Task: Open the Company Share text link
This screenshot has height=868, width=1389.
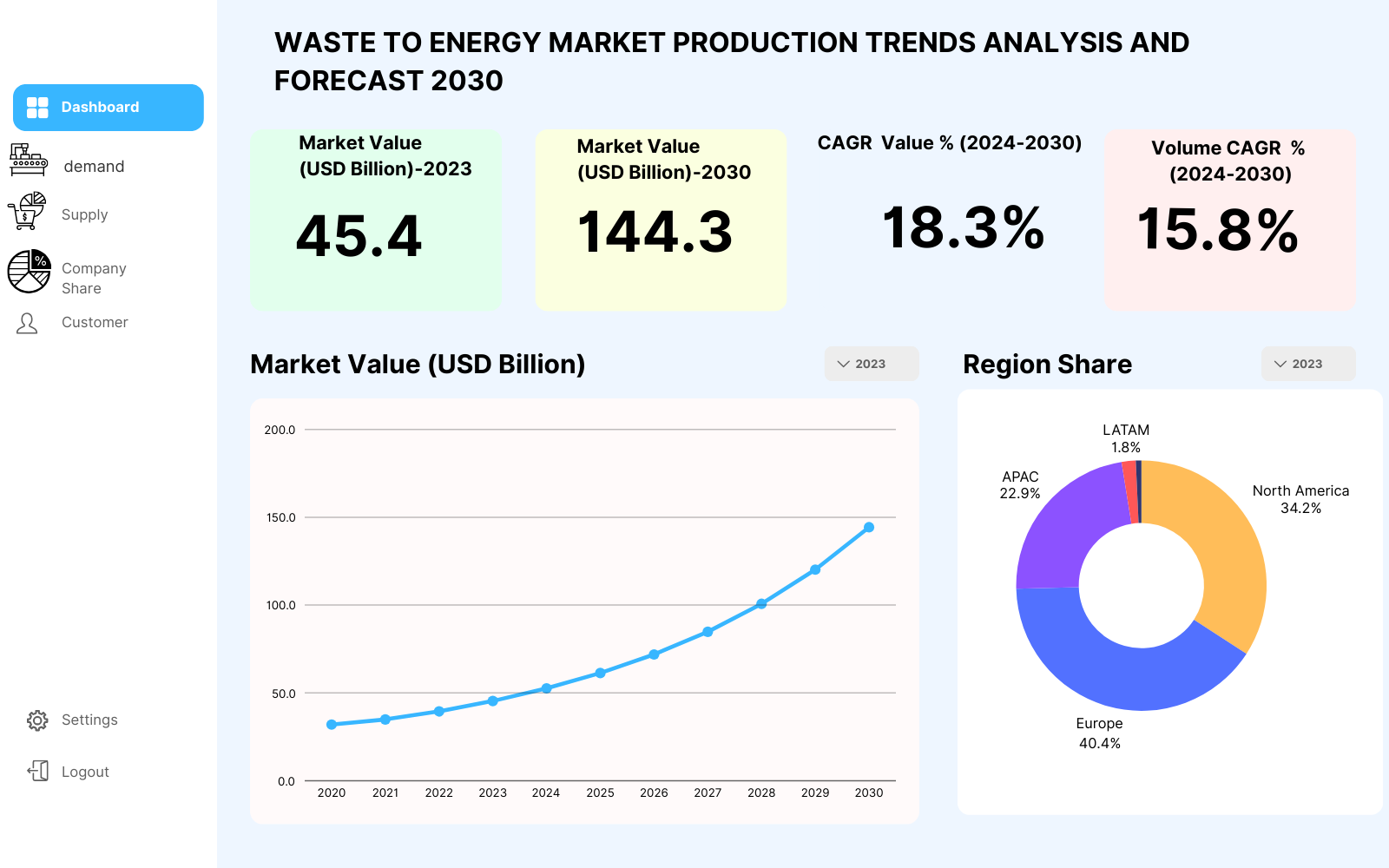Action: (94, 278)
